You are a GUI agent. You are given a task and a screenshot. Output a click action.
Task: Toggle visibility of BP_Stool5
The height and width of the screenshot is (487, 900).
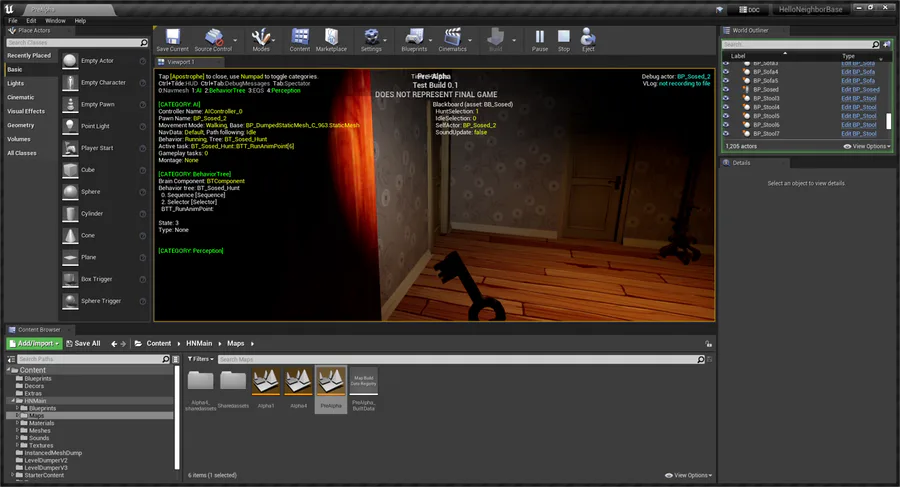(x=726, y=116)
